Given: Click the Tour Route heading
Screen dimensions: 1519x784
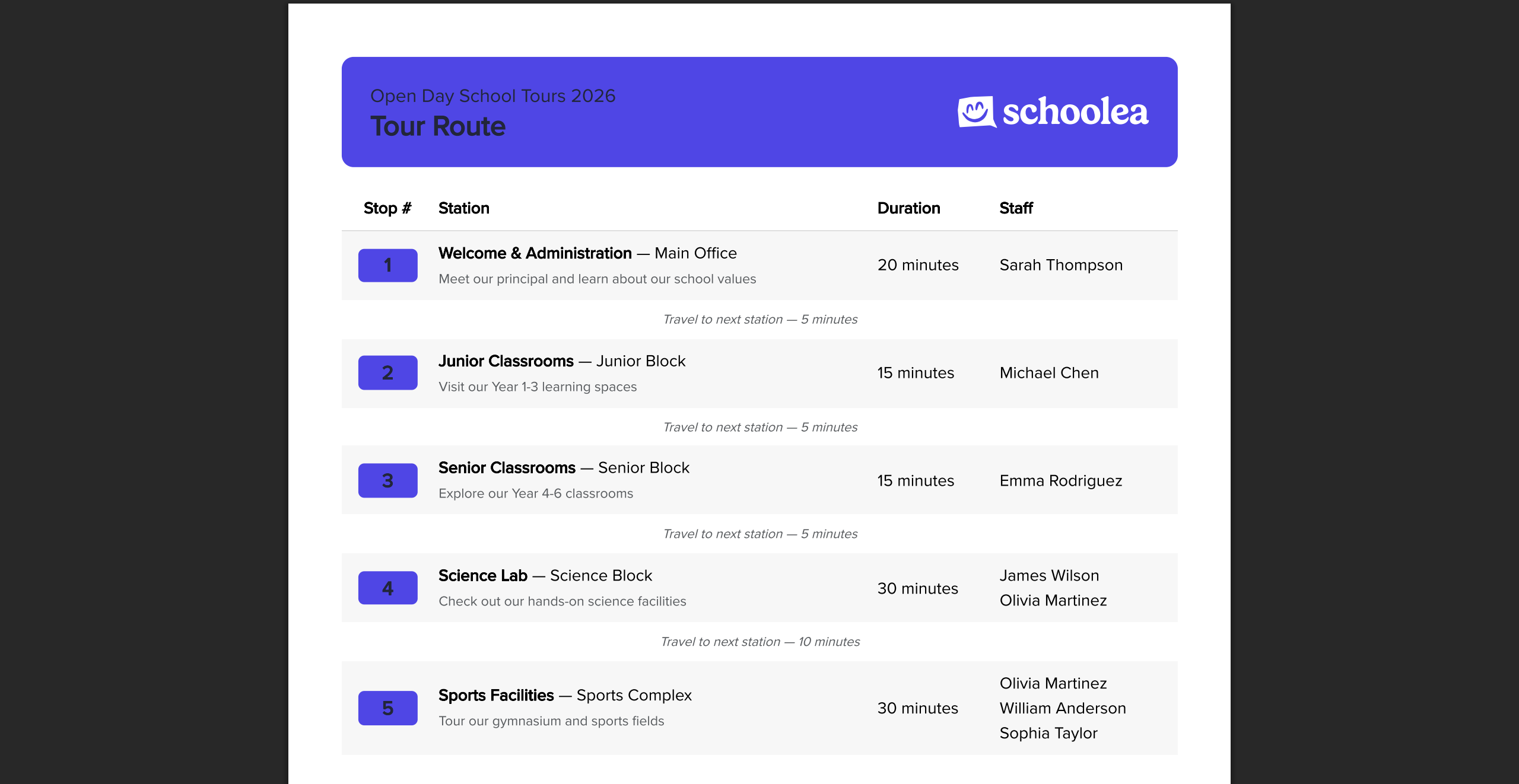Looking at the screenshot, I should 438,126.
